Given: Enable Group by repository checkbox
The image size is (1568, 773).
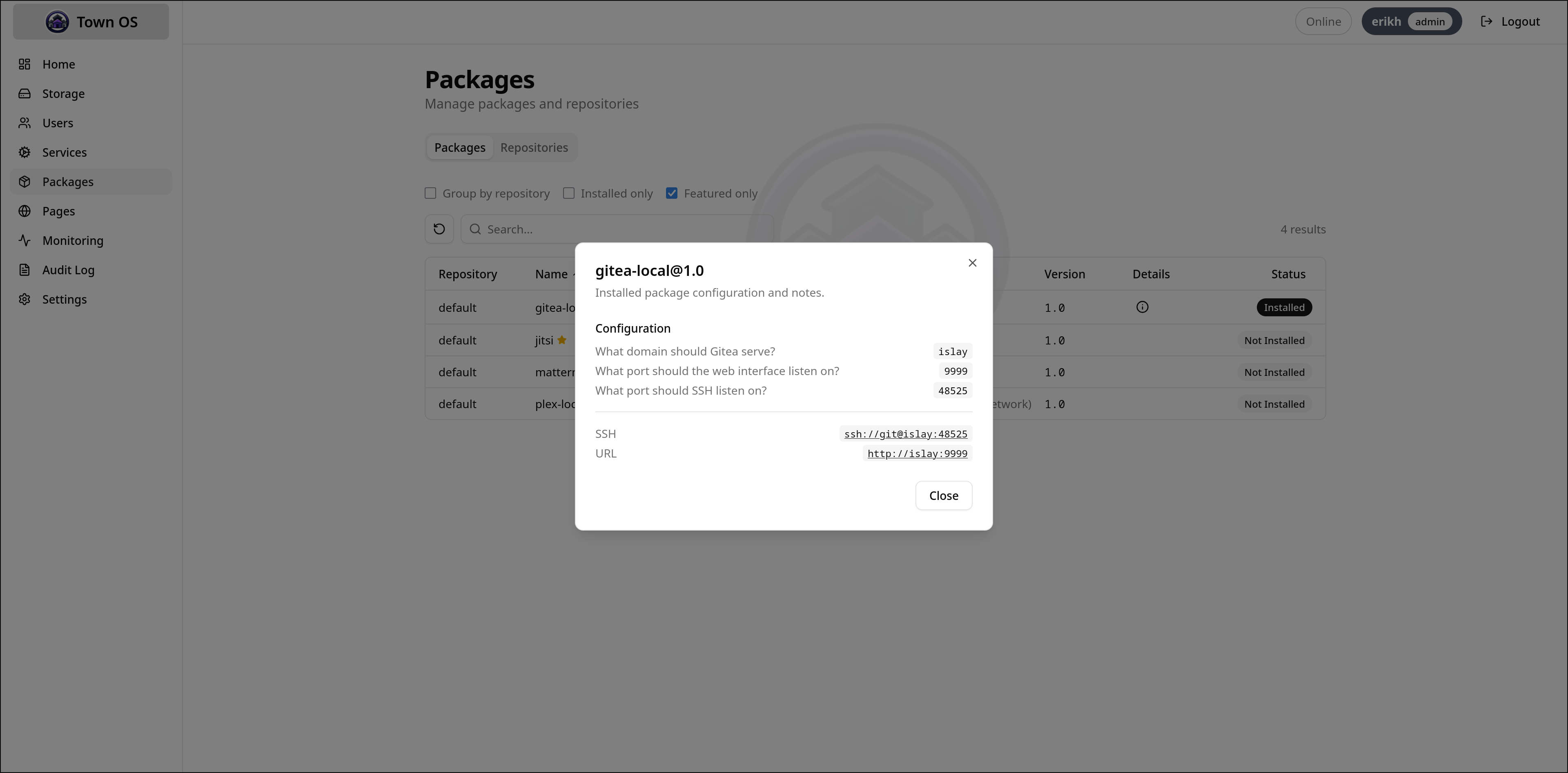Looking at the screenshot, I should coord(430,193).
